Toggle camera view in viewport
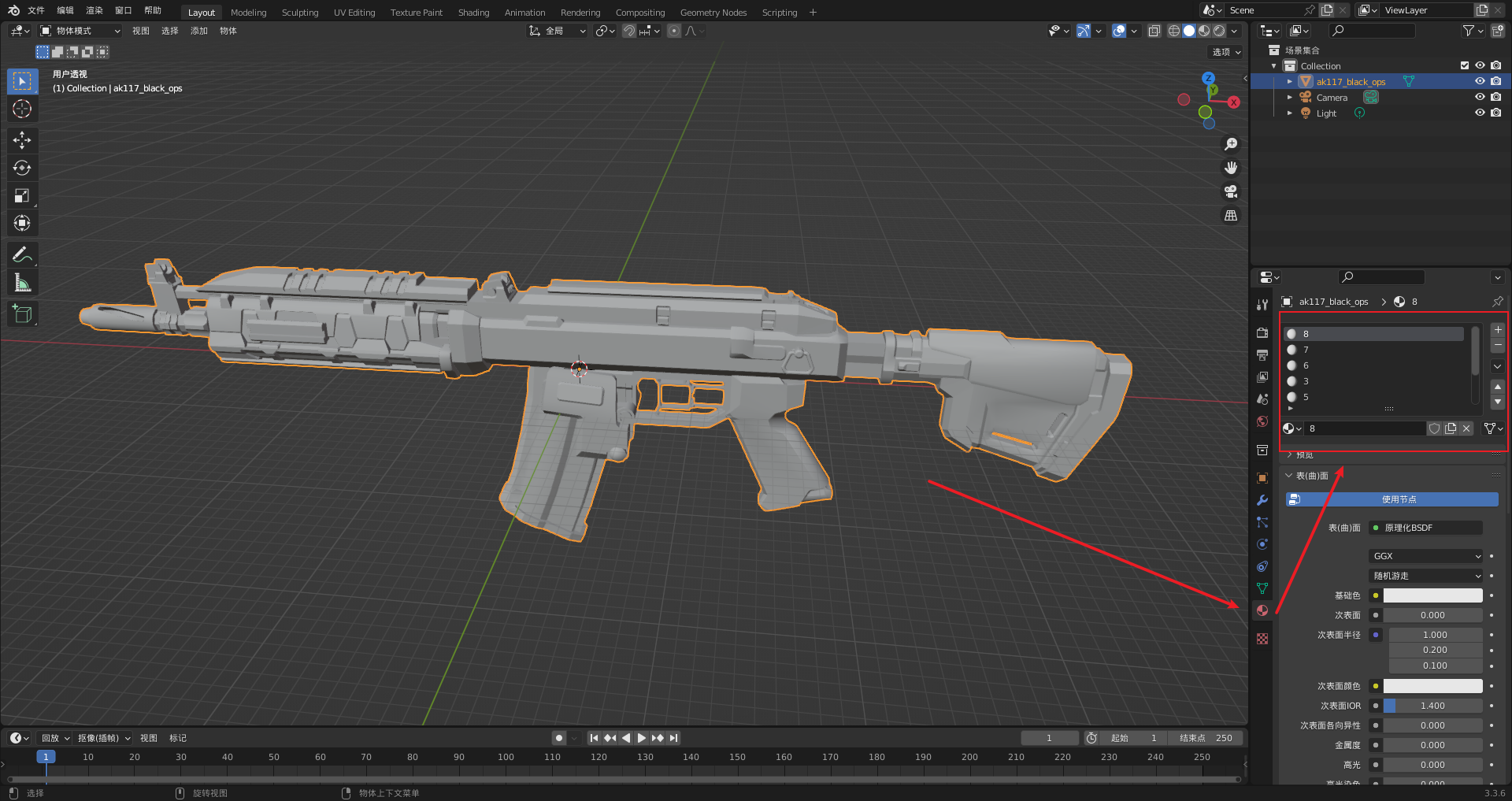1512x801 pixels. [1231, 191]
